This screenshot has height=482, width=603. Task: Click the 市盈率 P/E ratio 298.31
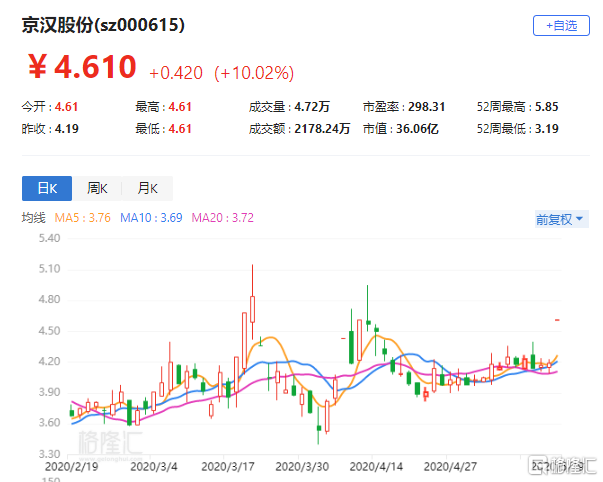426,107
